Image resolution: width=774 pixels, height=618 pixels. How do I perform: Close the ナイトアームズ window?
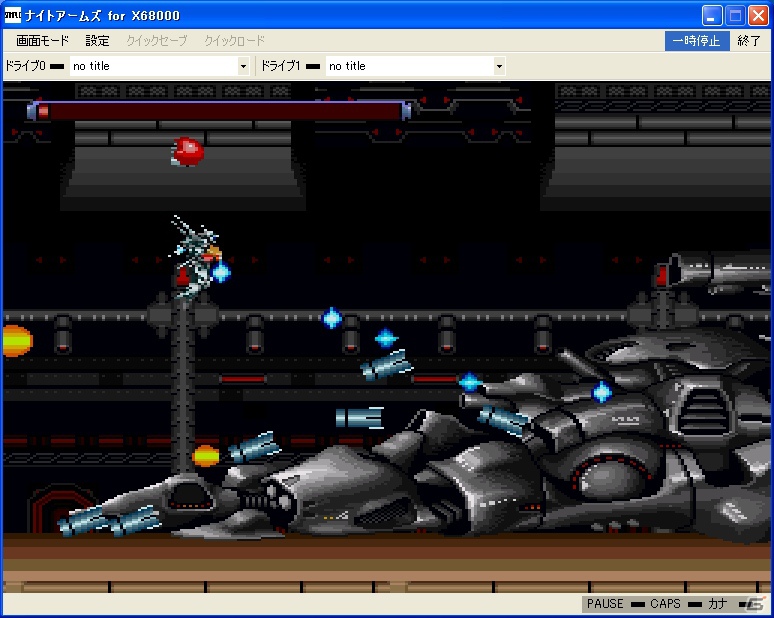tap(758, 16)
